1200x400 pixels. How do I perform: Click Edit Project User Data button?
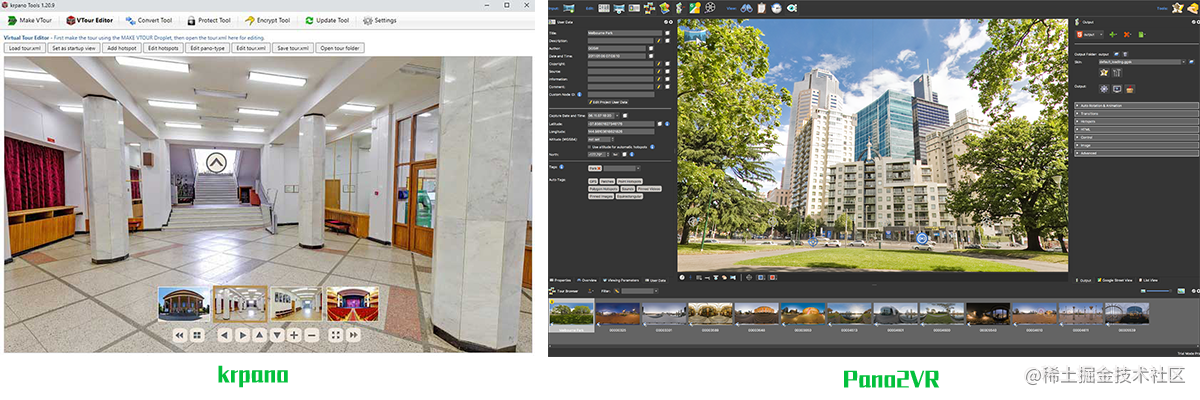pyautogui.click(x=609, y=102)
